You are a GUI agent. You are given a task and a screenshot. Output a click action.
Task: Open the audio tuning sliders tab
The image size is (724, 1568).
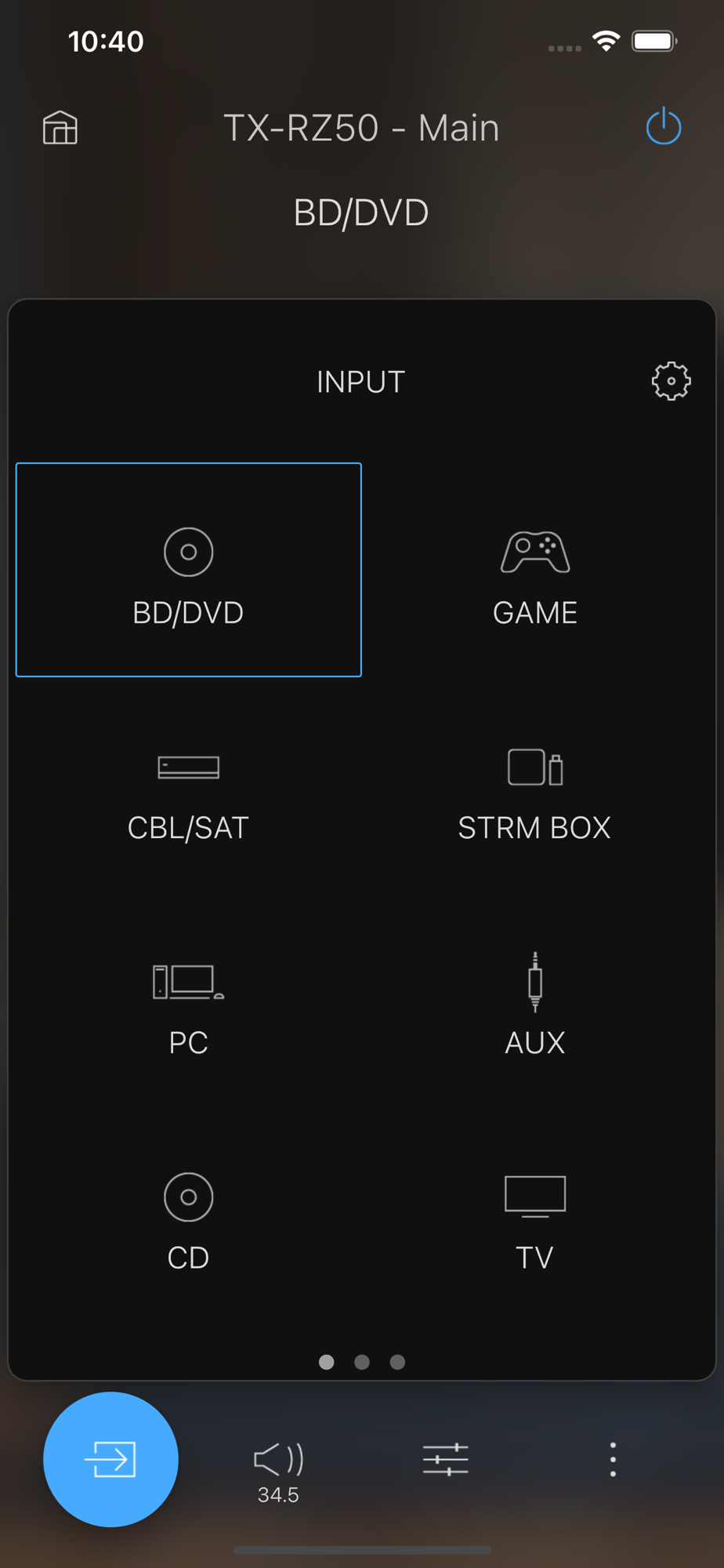[x=446, y=1459]
